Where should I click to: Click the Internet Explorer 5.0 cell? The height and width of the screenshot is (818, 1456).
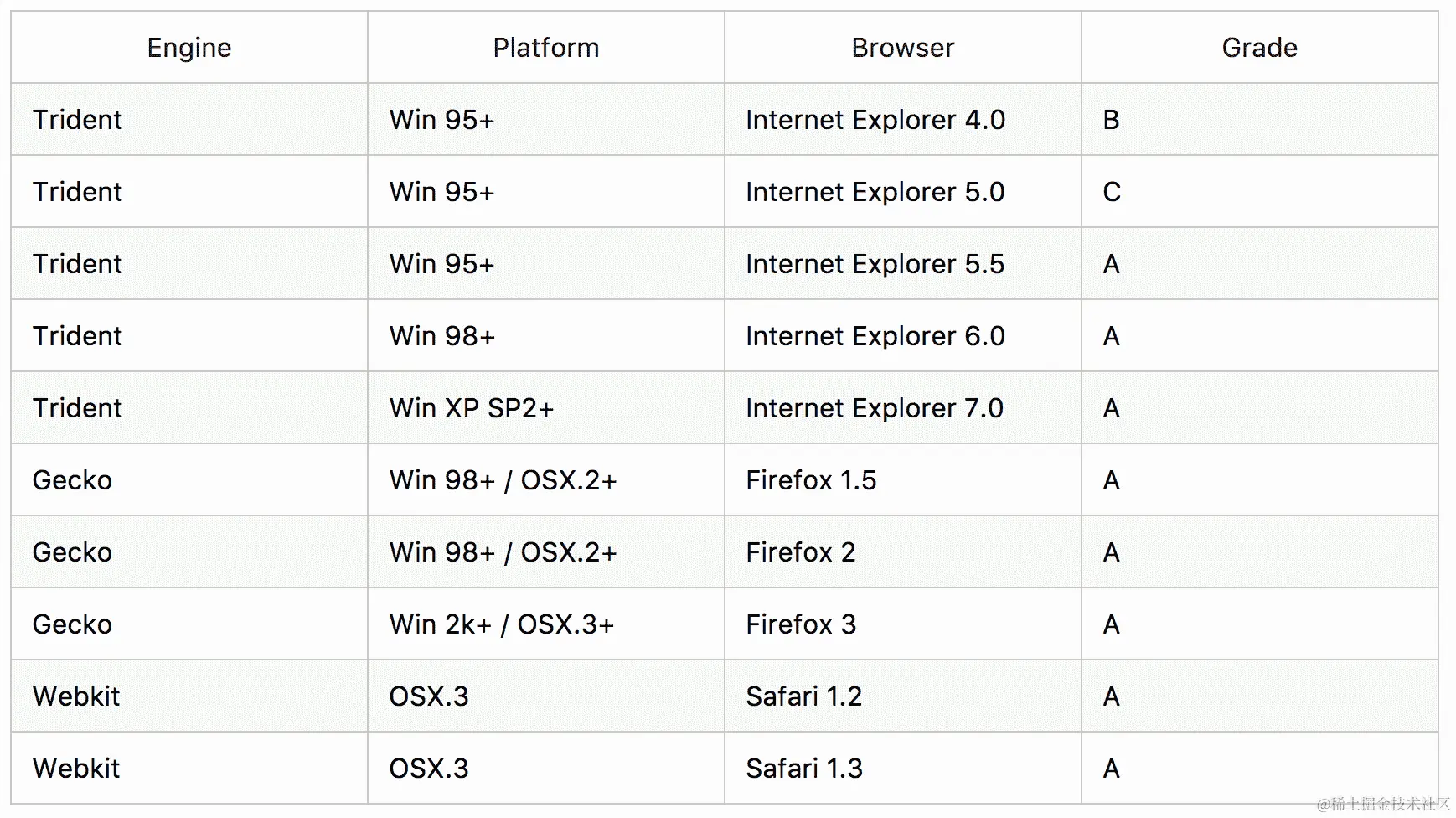pos(875,192)
